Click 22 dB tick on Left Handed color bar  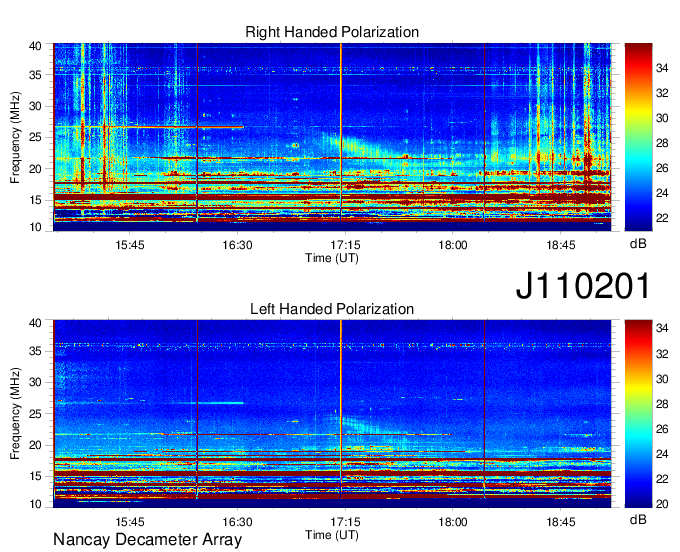pos(662,479)
